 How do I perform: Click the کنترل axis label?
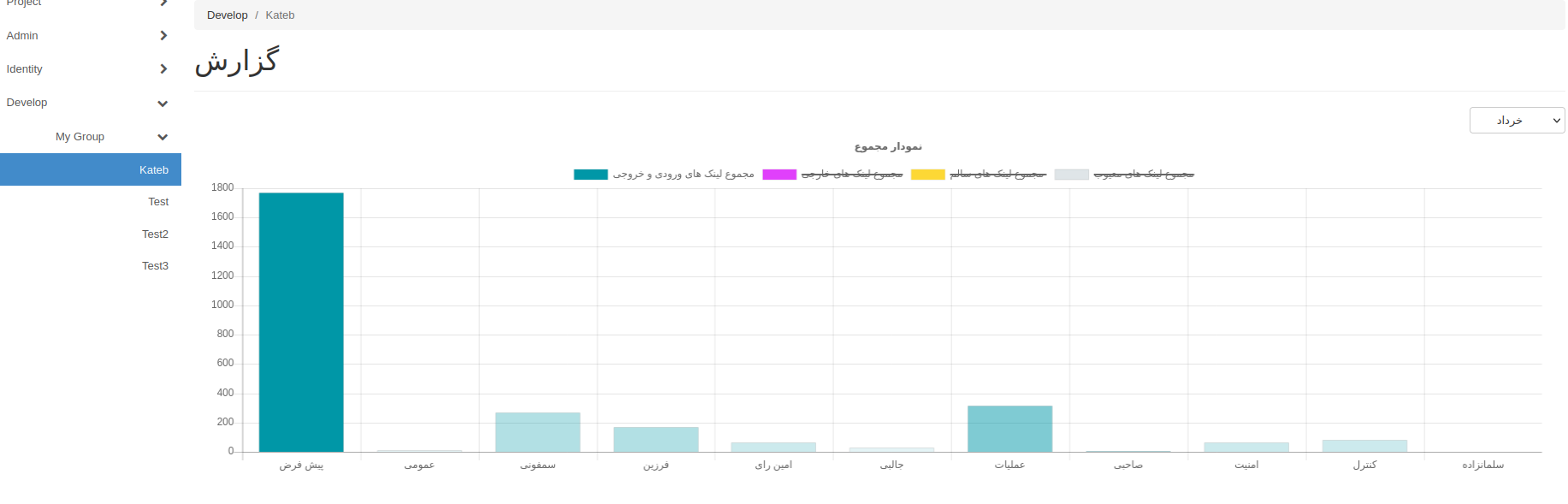[x=1364, y=465]
